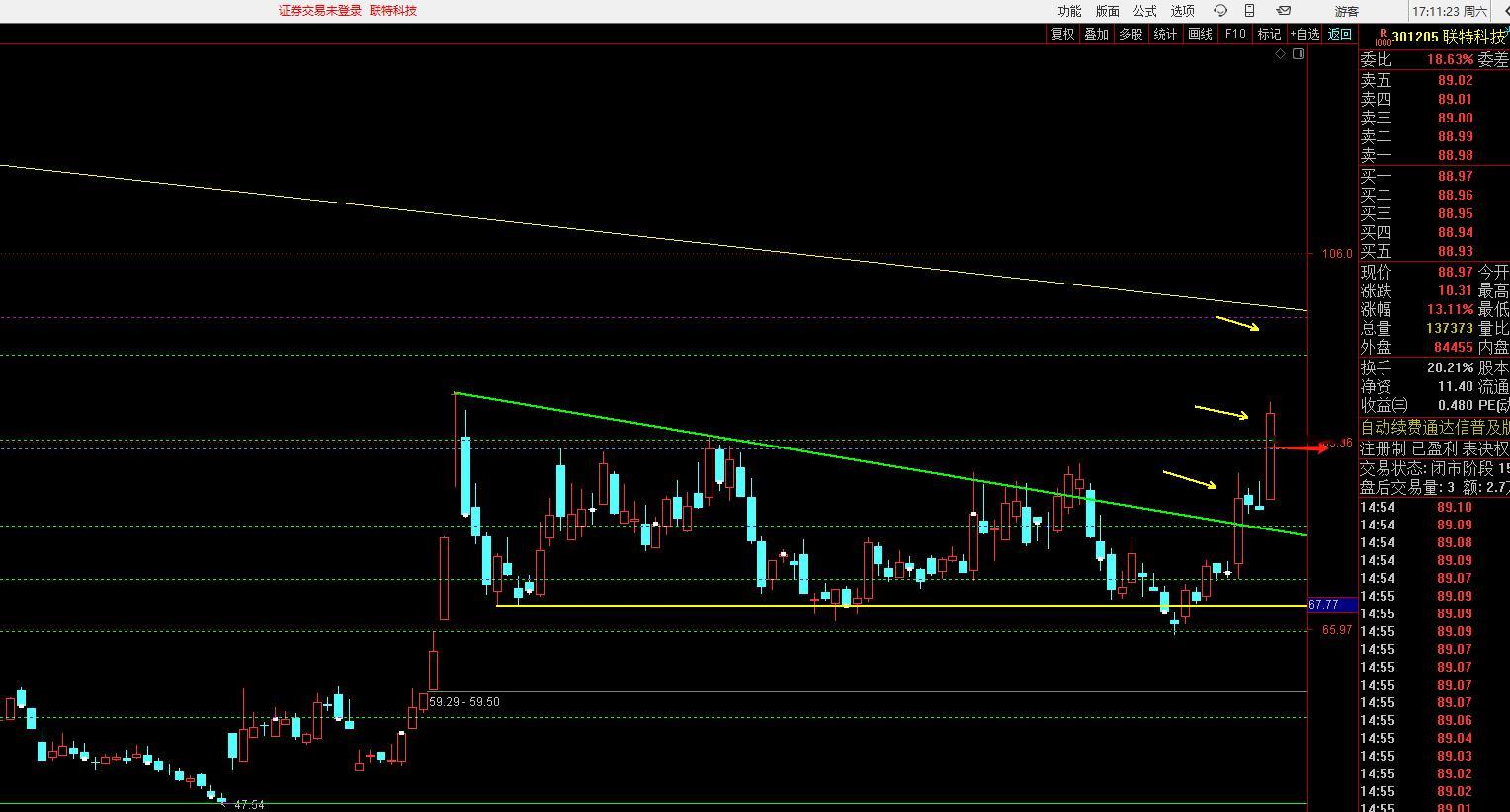Select the 卖二 price 88.99
The image size is (1510, 812).
click(1455, 136)
